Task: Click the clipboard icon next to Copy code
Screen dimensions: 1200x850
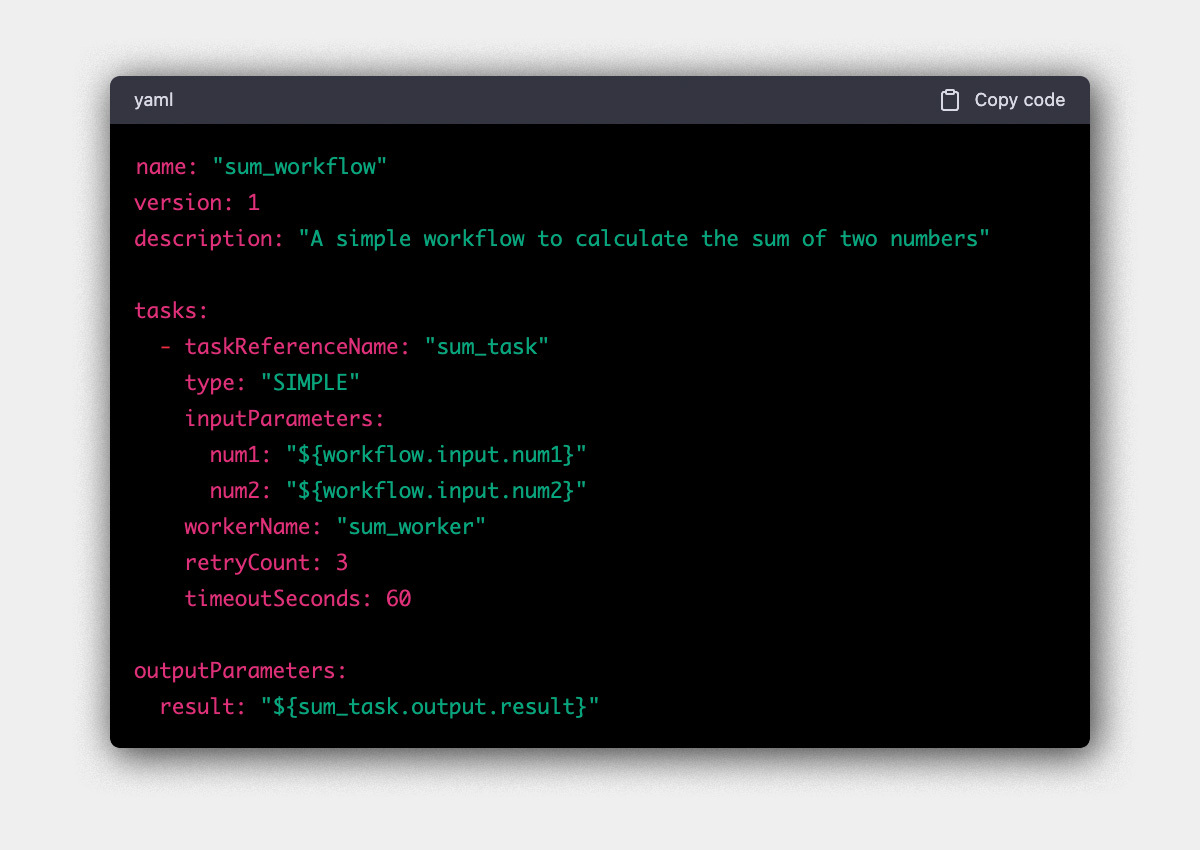Action: coord(948,100)
